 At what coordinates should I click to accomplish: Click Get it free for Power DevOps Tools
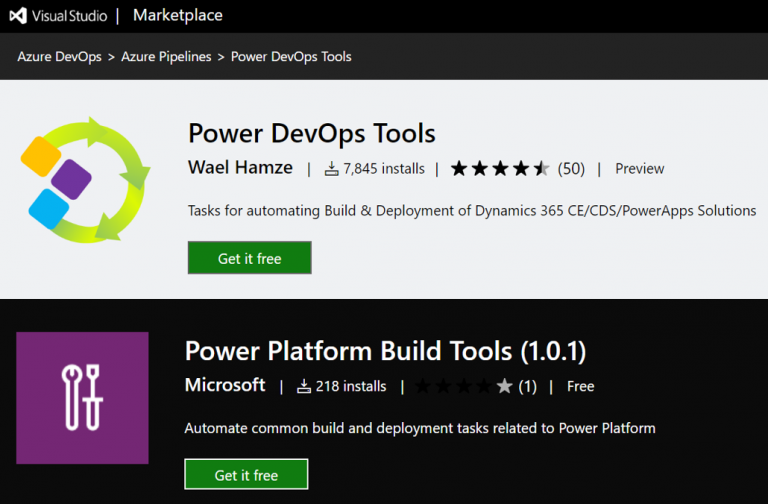click(250, 258)
